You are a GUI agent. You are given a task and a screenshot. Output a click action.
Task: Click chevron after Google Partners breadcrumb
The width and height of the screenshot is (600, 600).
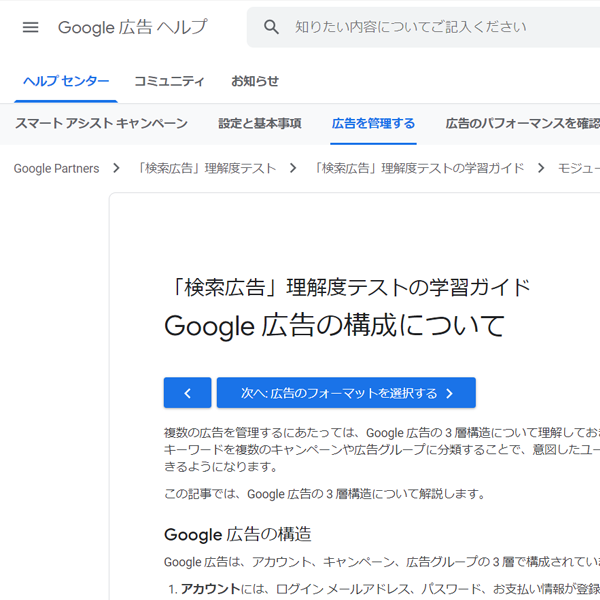point(116,168)
